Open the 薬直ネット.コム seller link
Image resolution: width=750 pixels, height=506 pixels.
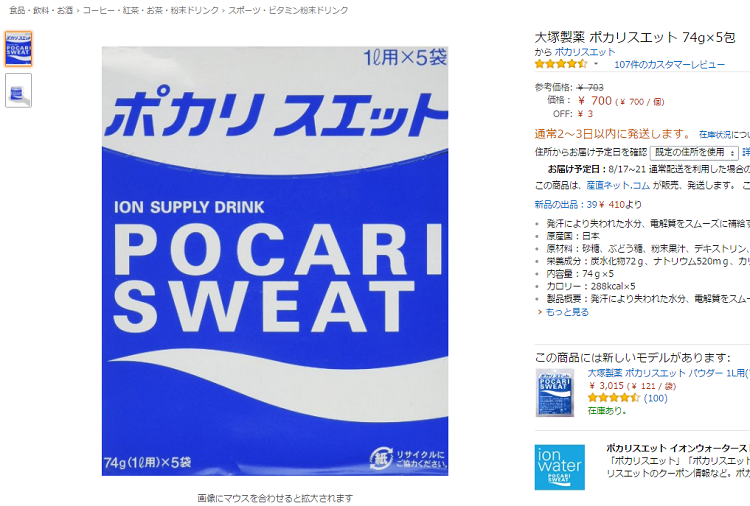[618, 185]
